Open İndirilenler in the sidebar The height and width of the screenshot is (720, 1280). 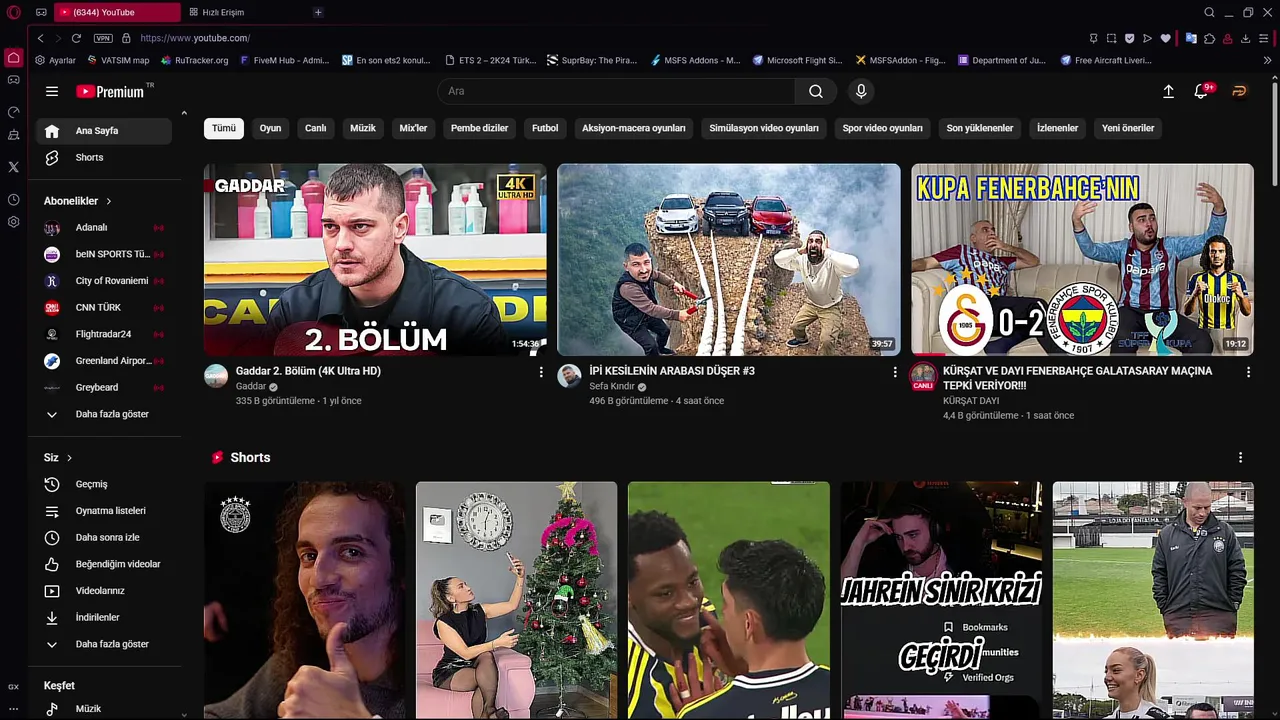click(104, 617)
